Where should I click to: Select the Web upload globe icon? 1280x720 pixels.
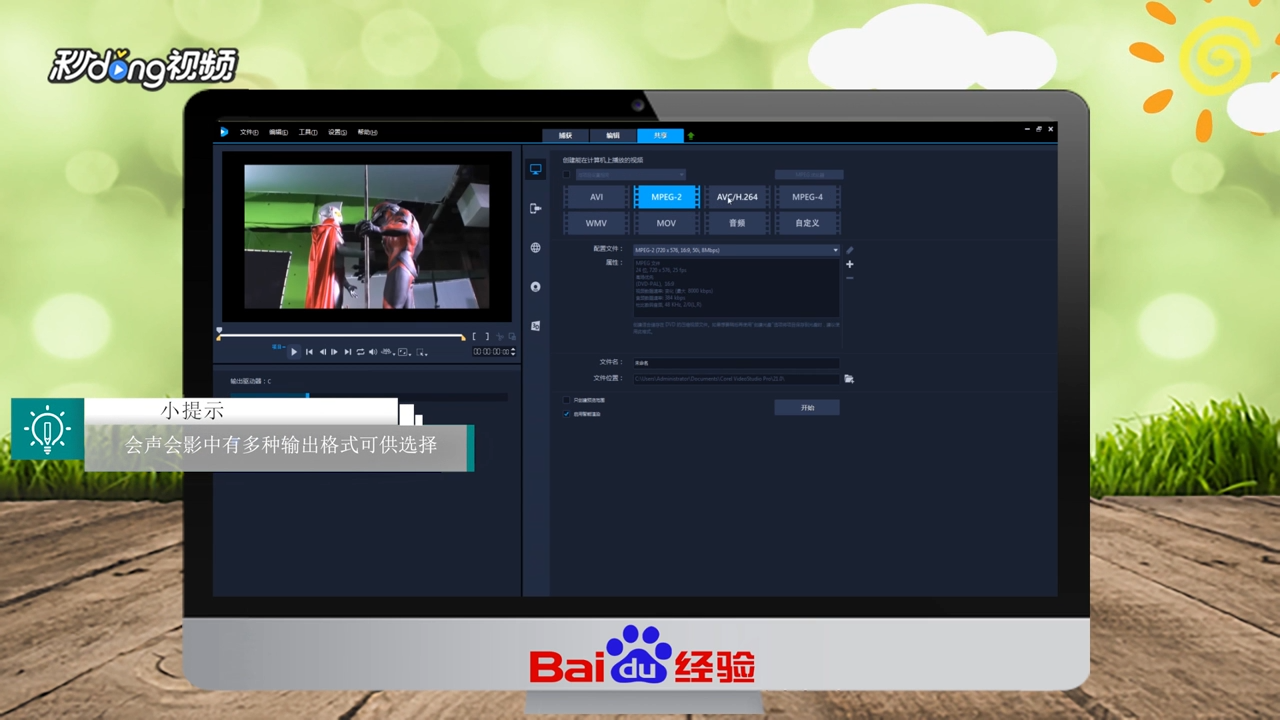[x=535, y=248]
